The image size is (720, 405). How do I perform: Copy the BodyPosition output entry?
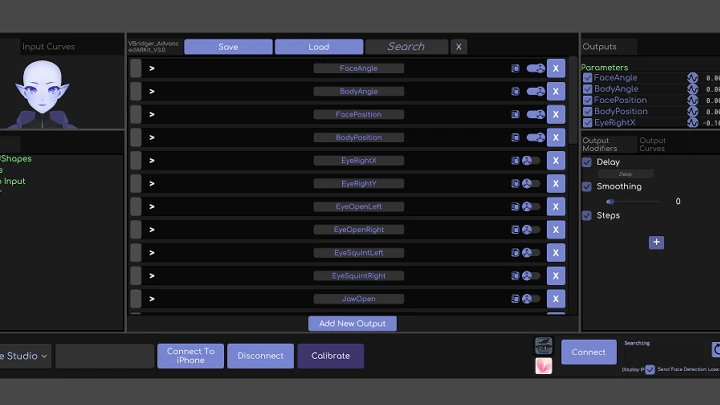point(515,137)
